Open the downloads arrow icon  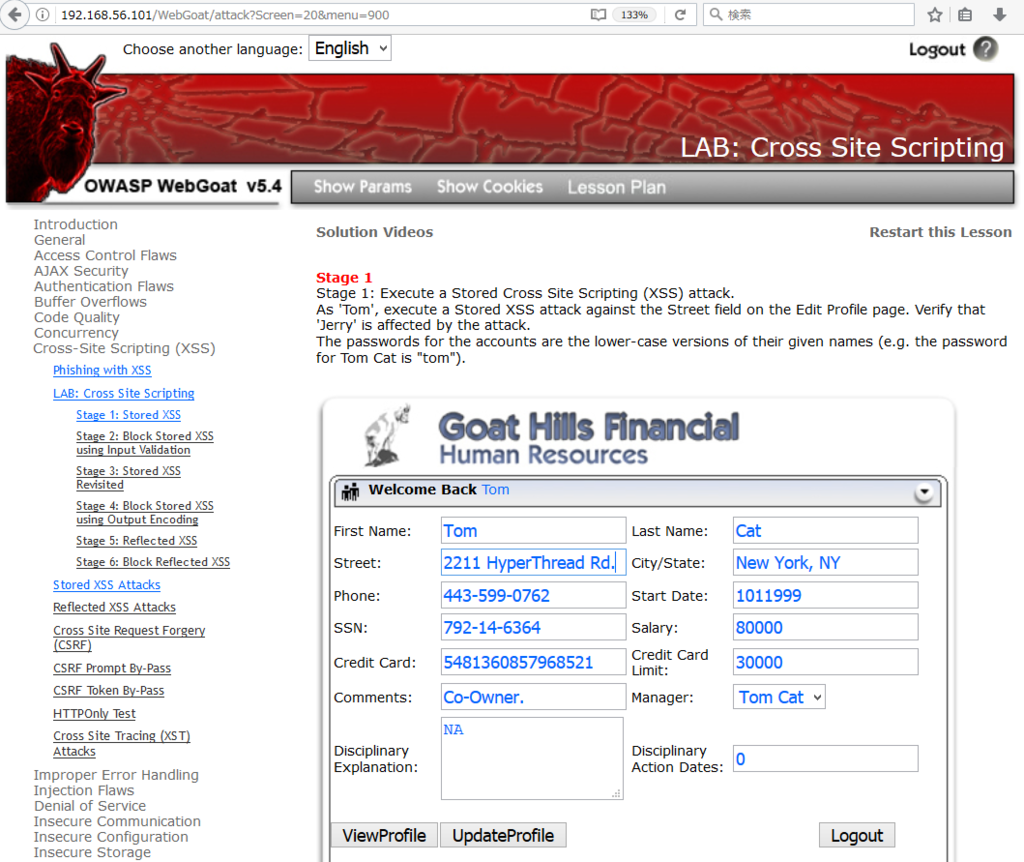999,14
